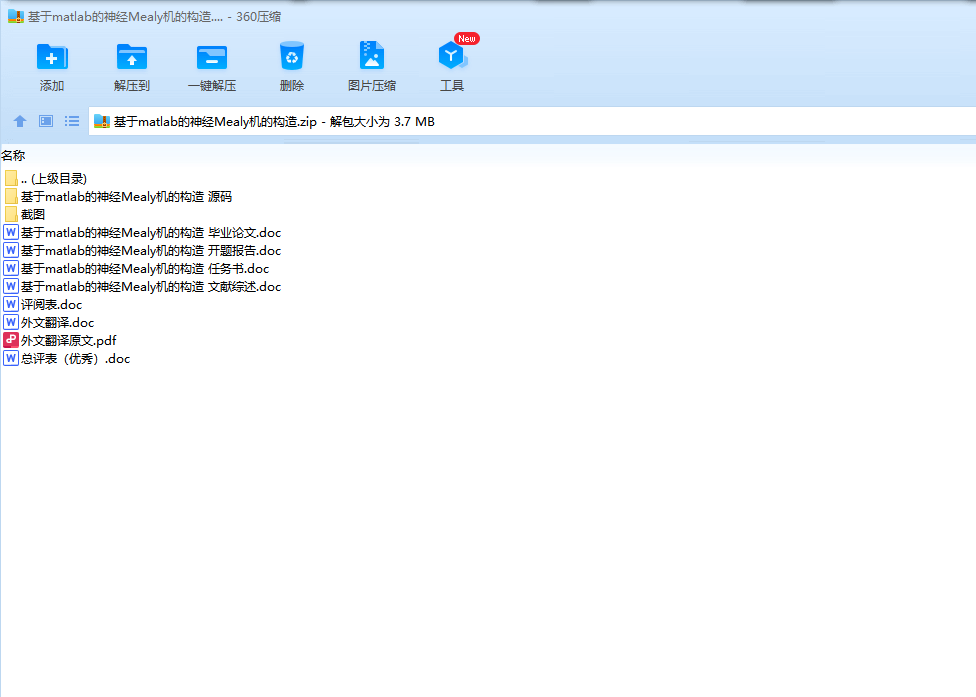Viewport: 976px width, 697px height.
Task: Click the 名称 column header
Action: [13, 156]
